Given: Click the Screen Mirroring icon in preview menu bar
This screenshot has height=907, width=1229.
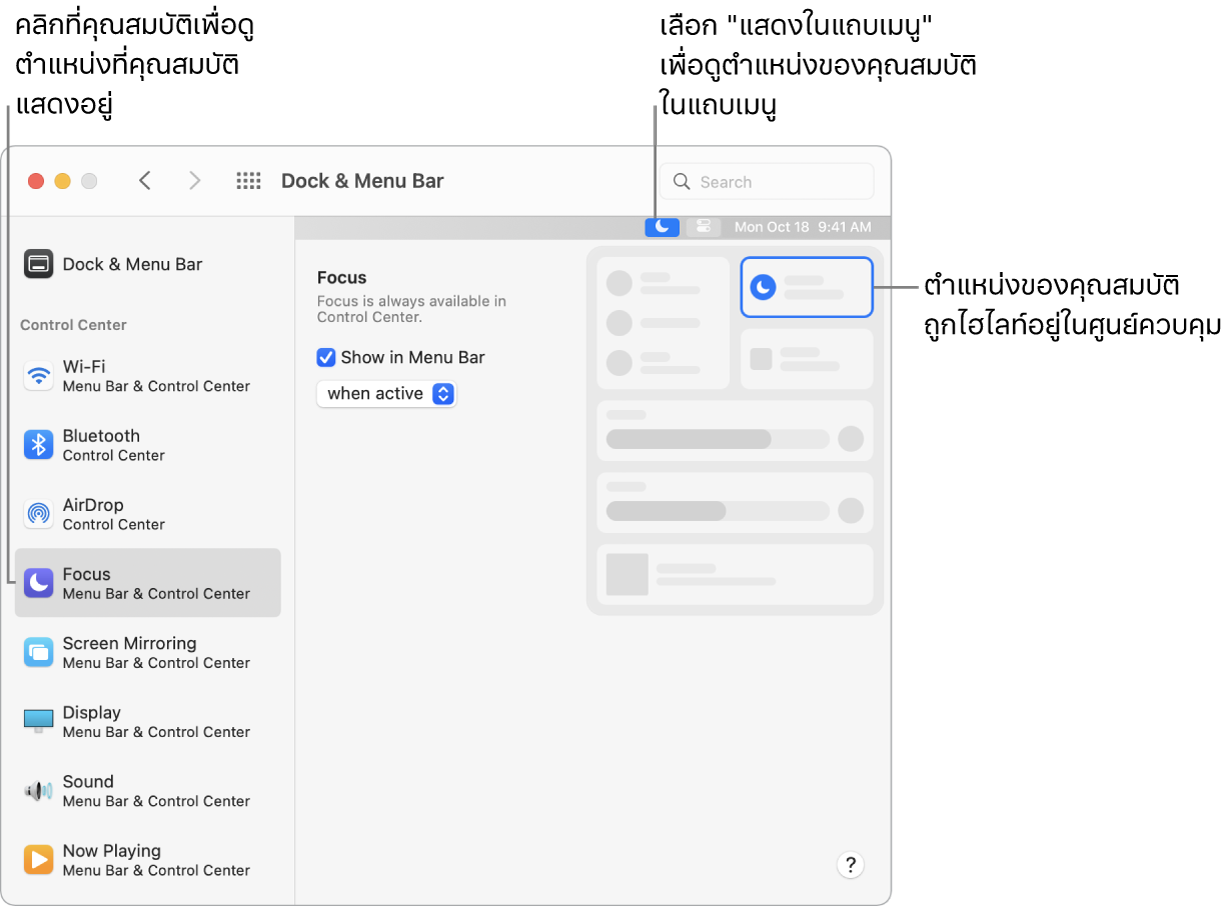Looking at the screenshot, I should click(704, 227).
